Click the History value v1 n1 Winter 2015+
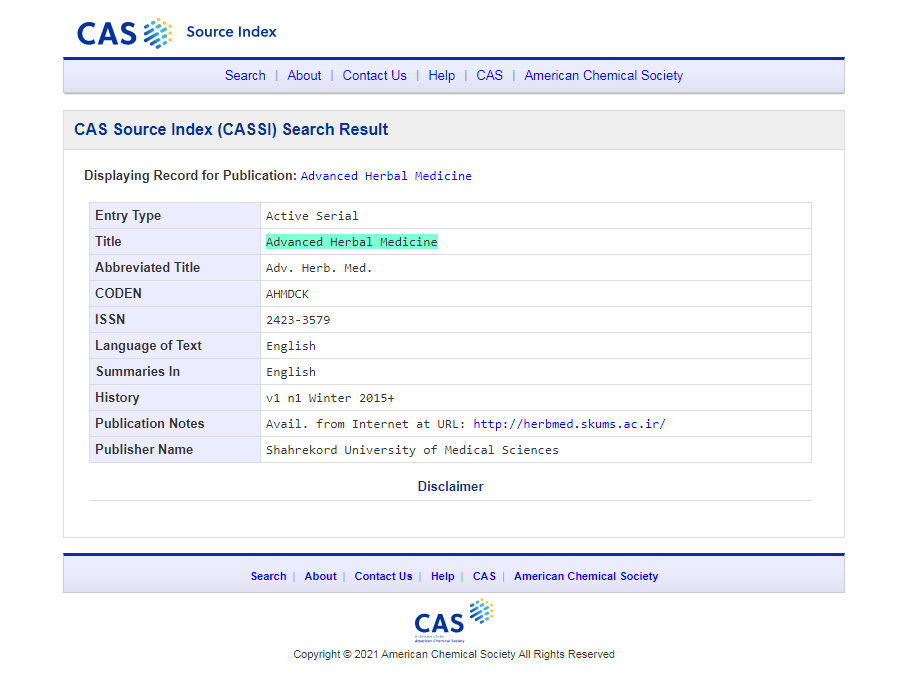The image size is (898, 683). click(330, 398)
